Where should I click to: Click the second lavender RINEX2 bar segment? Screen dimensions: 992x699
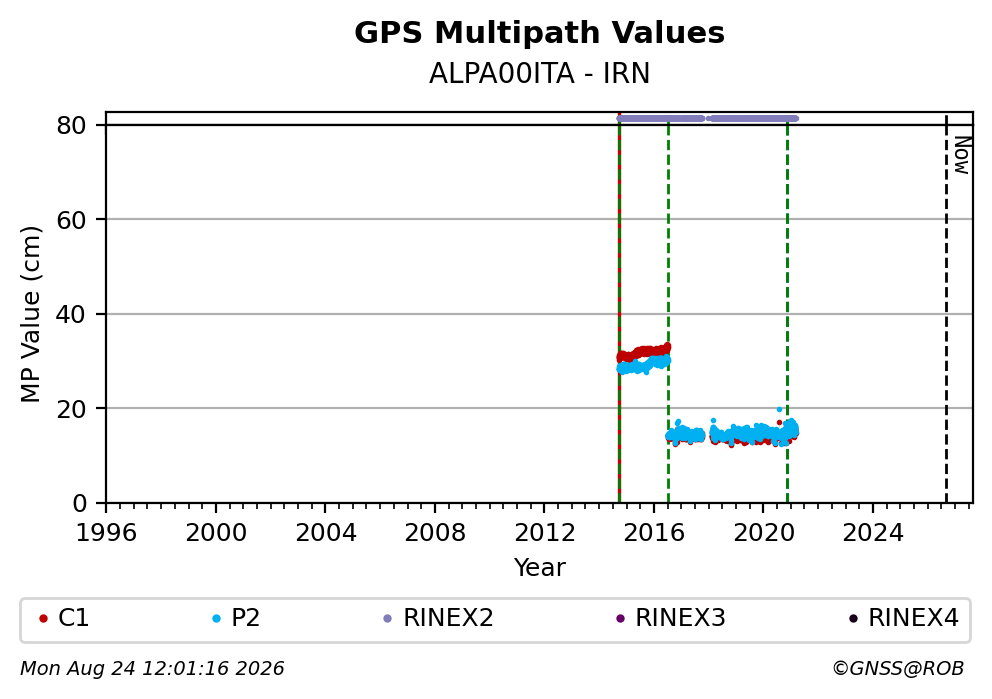click(753, 118)
